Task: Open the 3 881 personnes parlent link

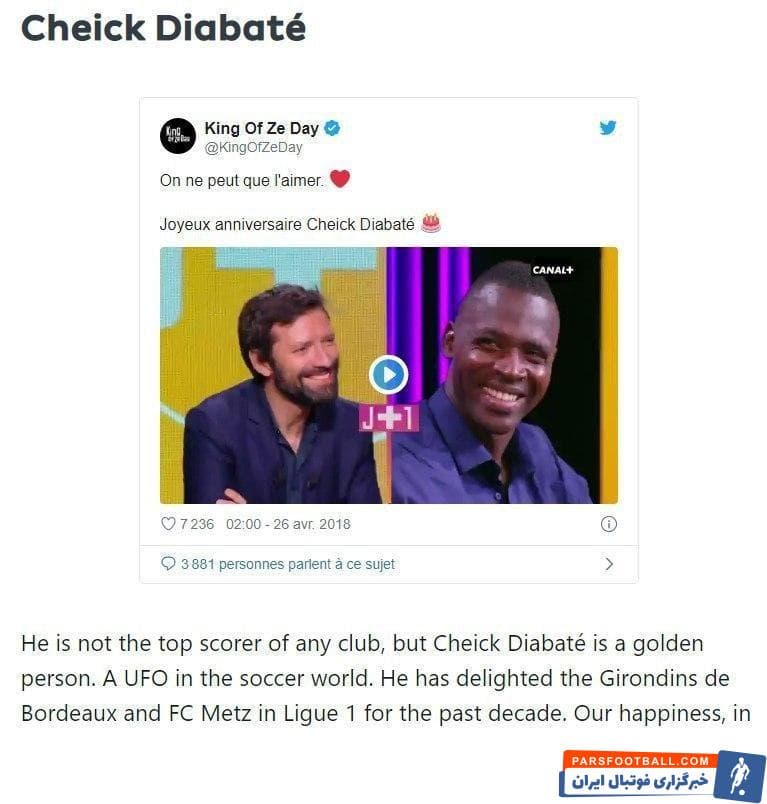Action: (288, 564)
